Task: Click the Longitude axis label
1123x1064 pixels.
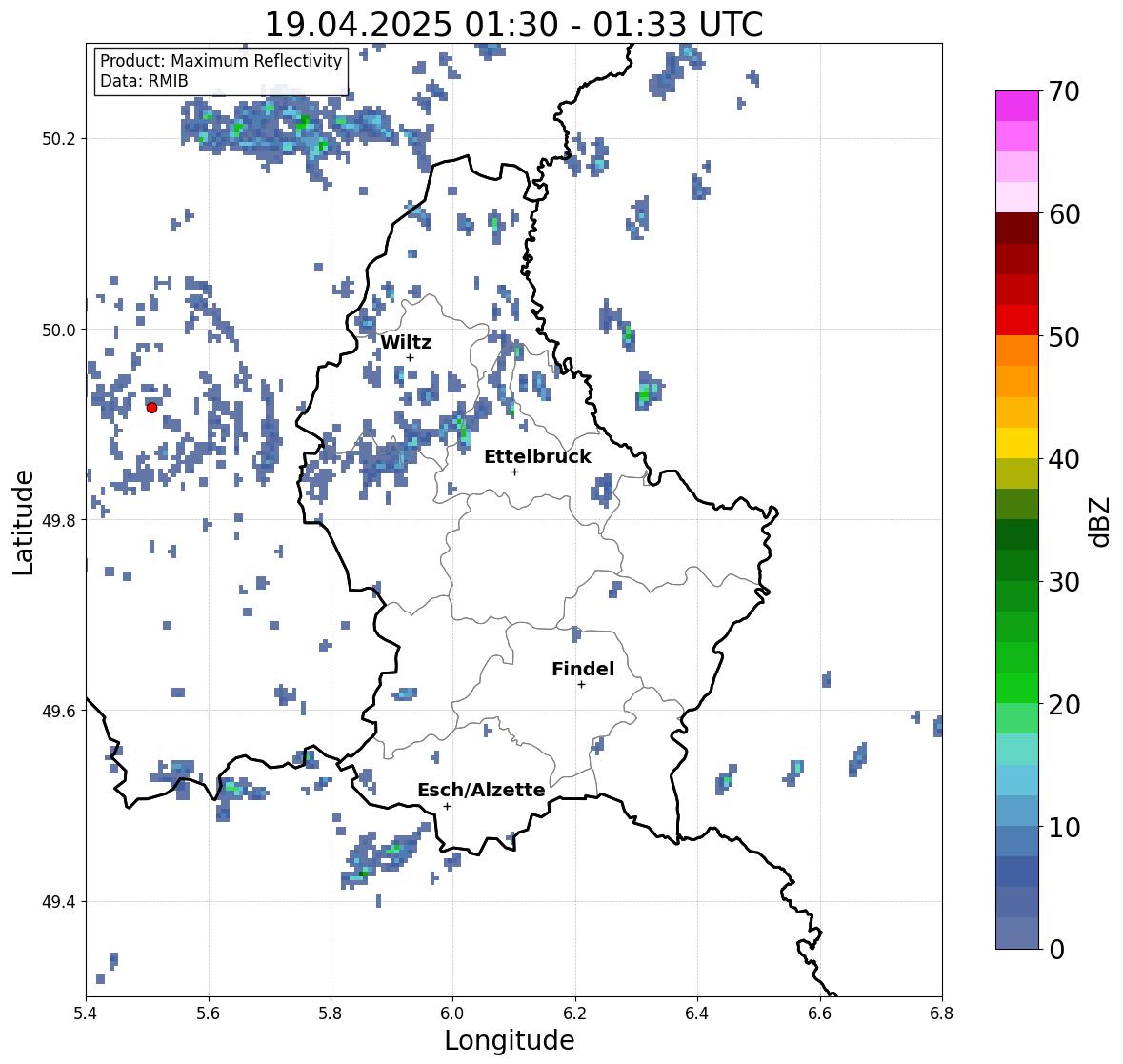Action: (510, 1040)
